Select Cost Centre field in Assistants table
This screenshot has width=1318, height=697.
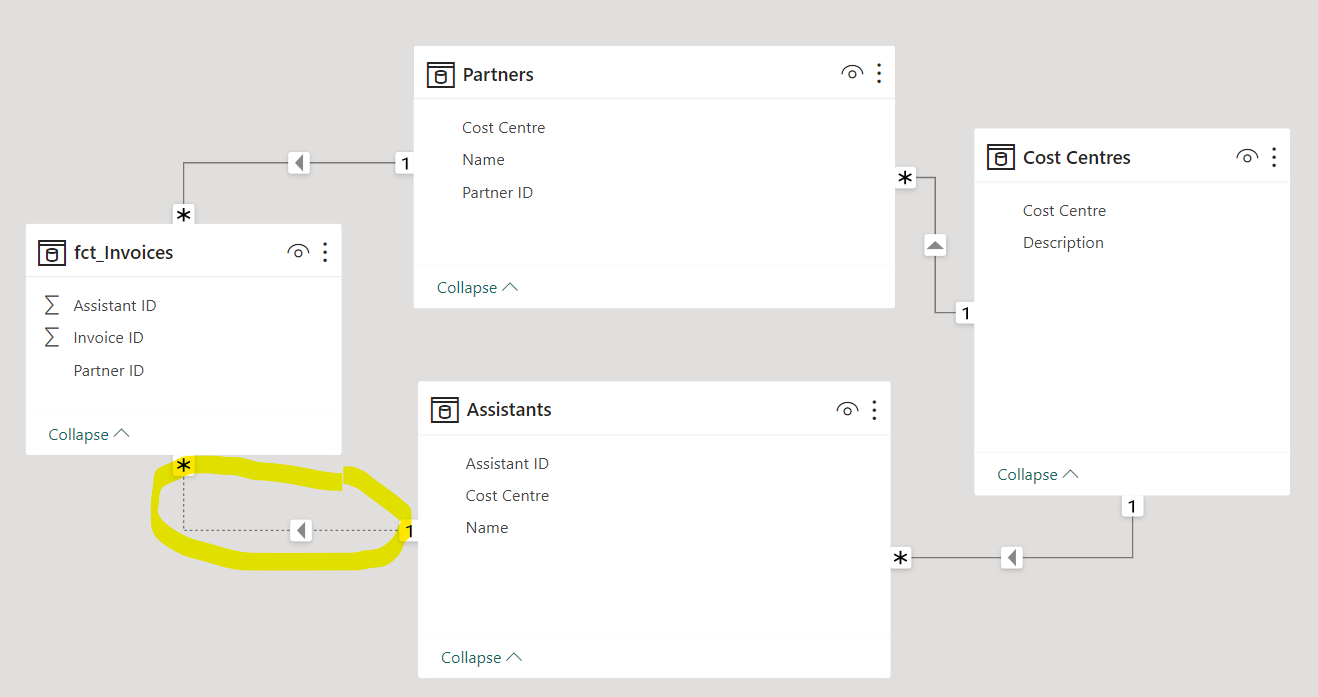[507, 496]
